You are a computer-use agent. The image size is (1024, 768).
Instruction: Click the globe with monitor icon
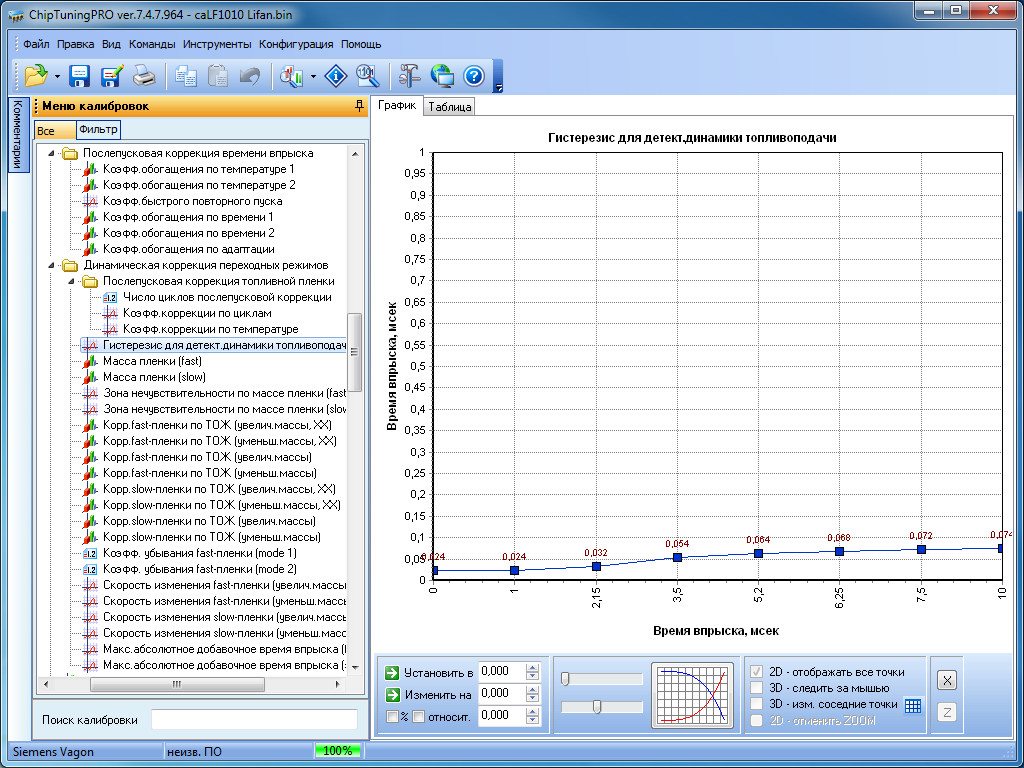[442, 76]
